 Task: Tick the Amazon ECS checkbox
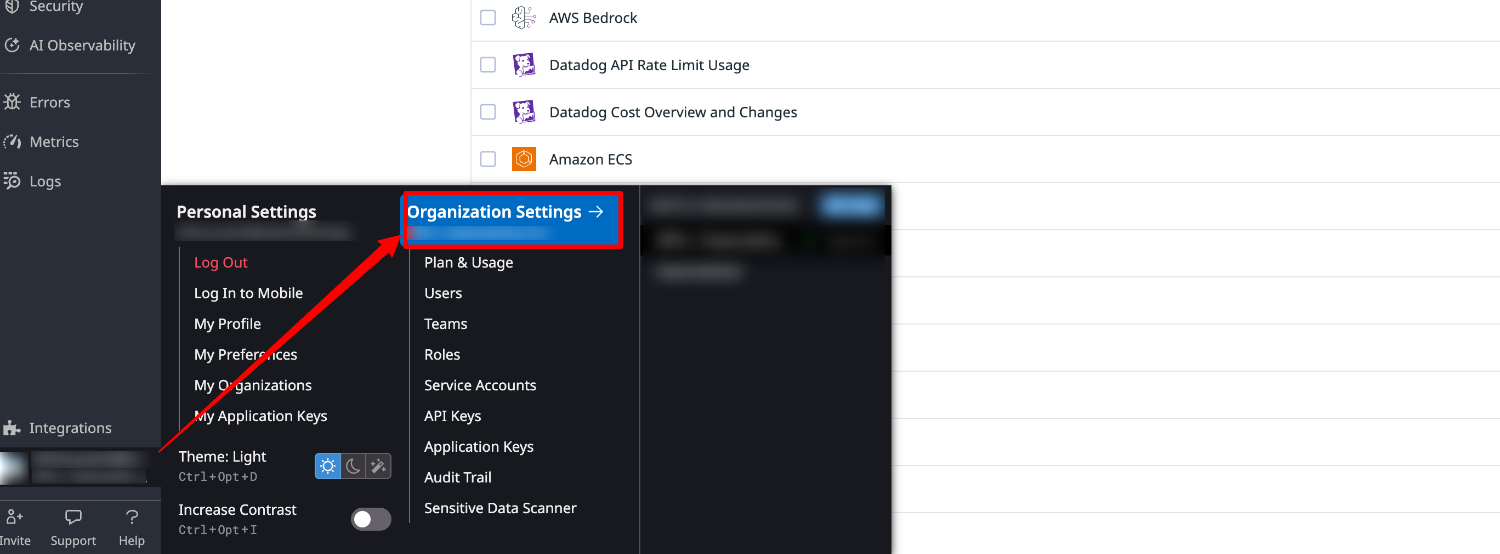pos(488,159)
